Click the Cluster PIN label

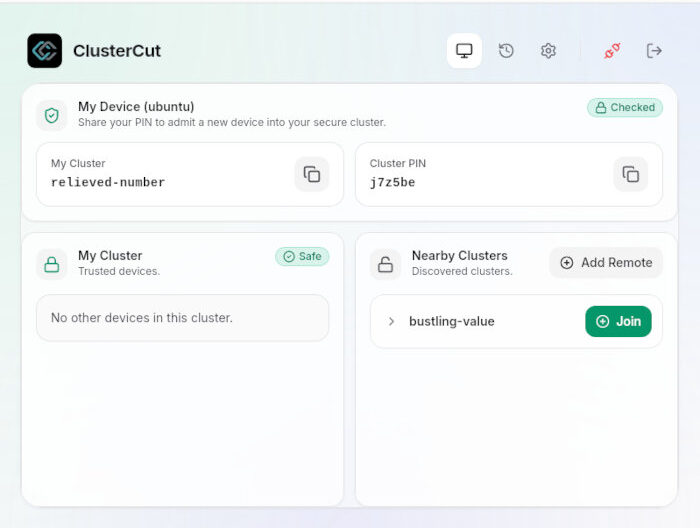click(x=398, y=163)
